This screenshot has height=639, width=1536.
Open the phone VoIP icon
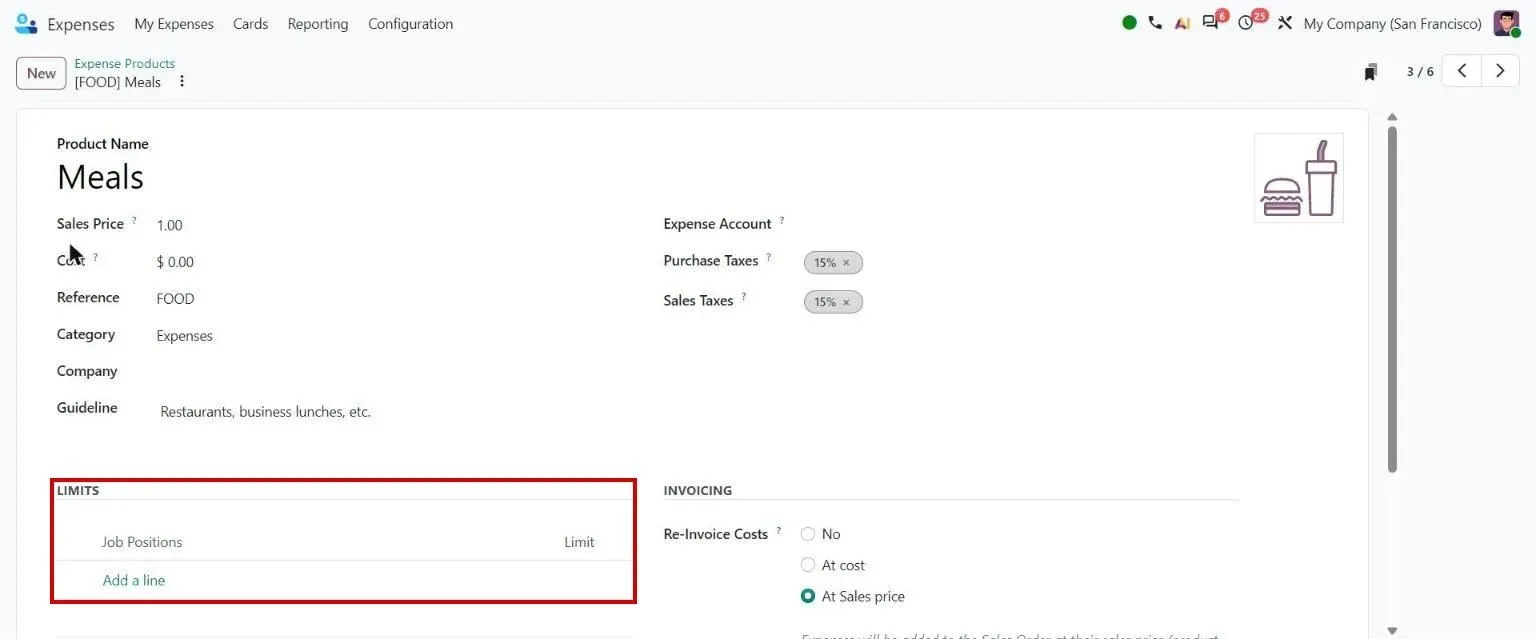point(1155,23)
